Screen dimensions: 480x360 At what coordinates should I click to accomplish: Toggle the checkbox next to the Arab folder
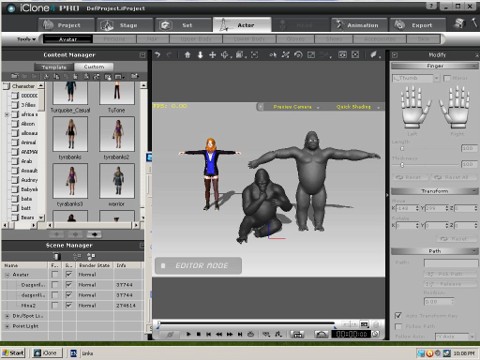click(15, 161)
